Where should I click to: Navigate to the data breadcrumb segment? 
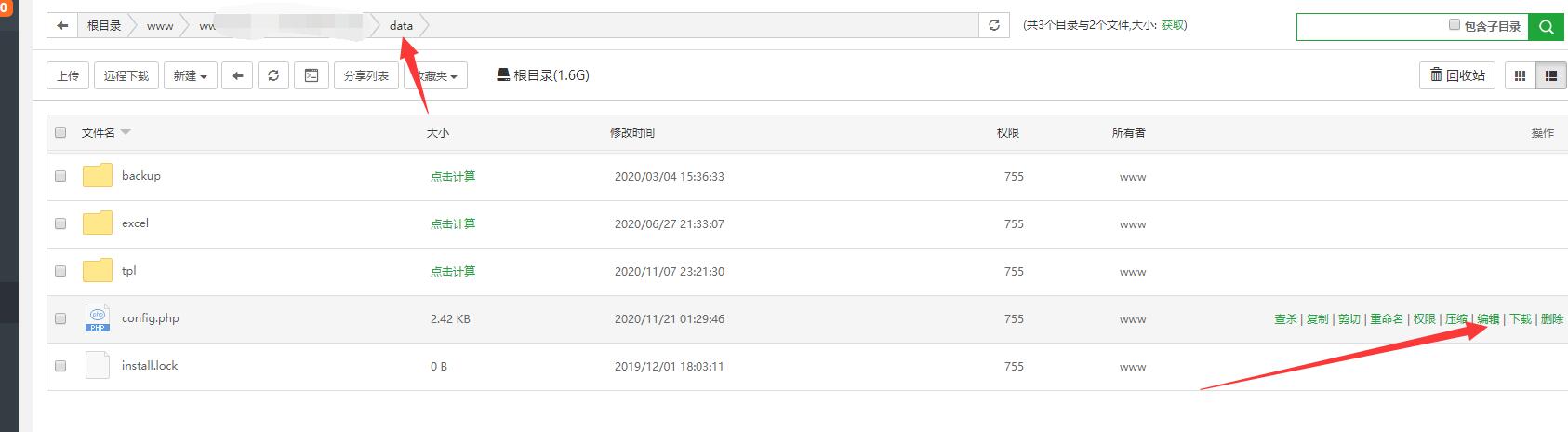coord(401,26)
